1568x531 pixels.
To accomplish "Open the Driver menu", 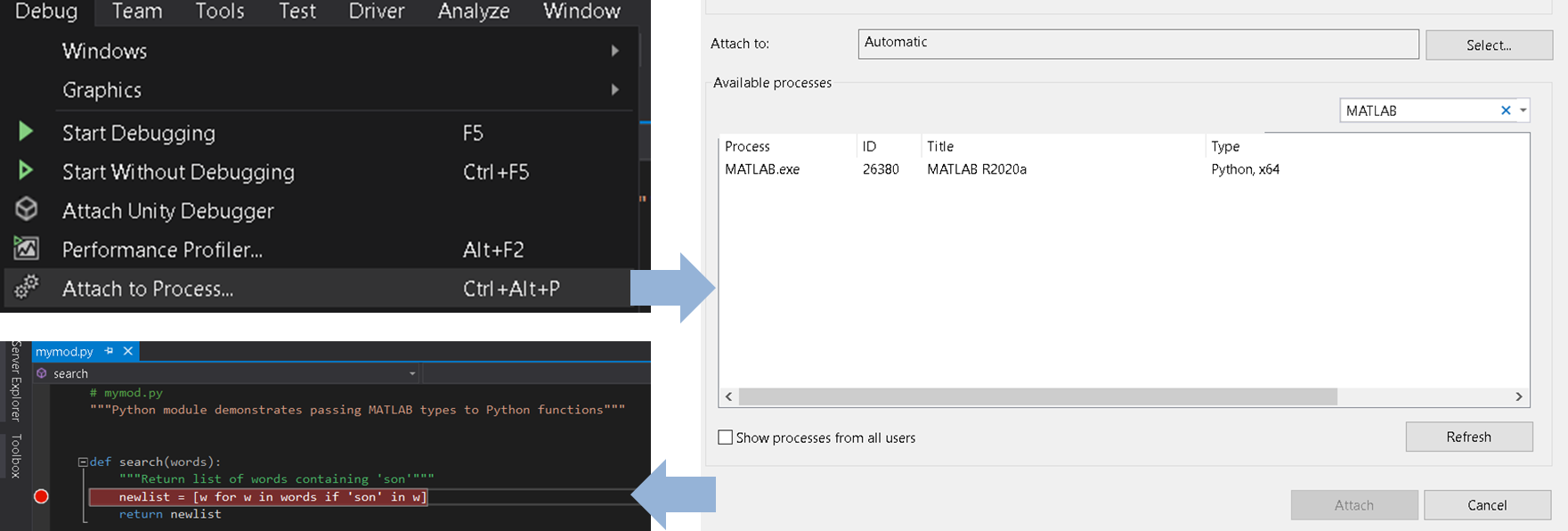I will coord(377,11).
